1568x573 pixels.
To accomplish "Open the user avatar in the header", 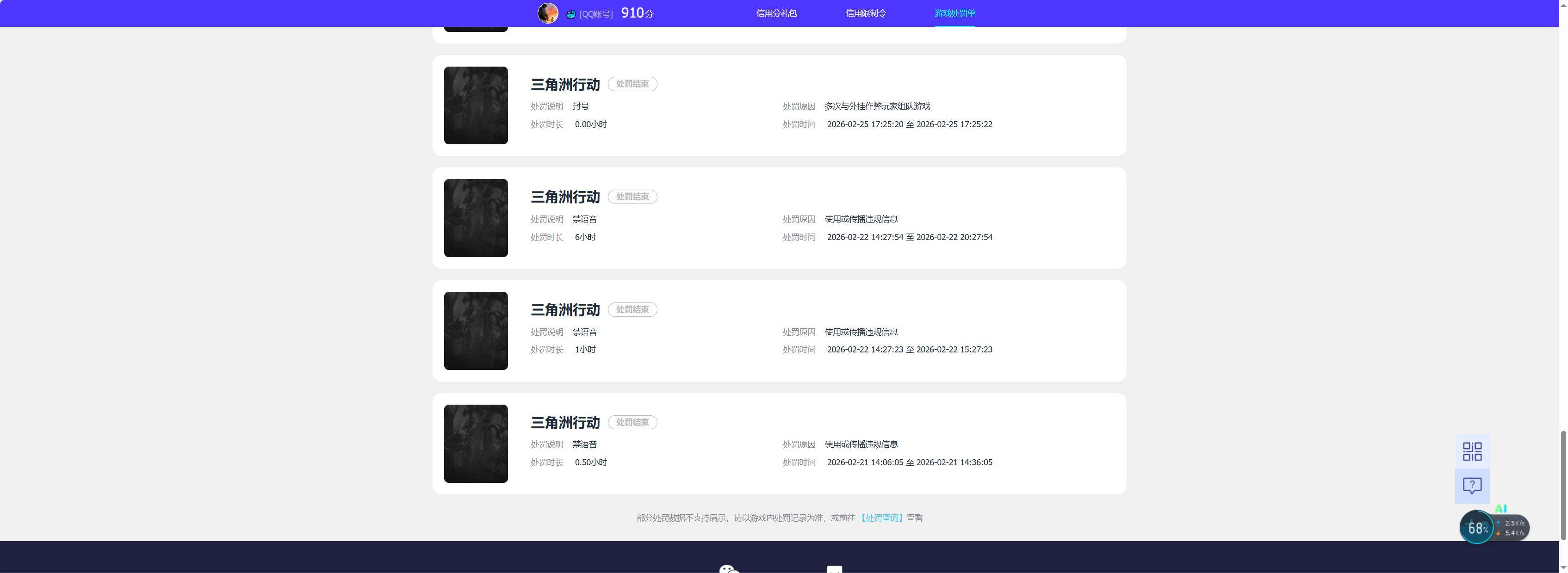I will [547, 13].
